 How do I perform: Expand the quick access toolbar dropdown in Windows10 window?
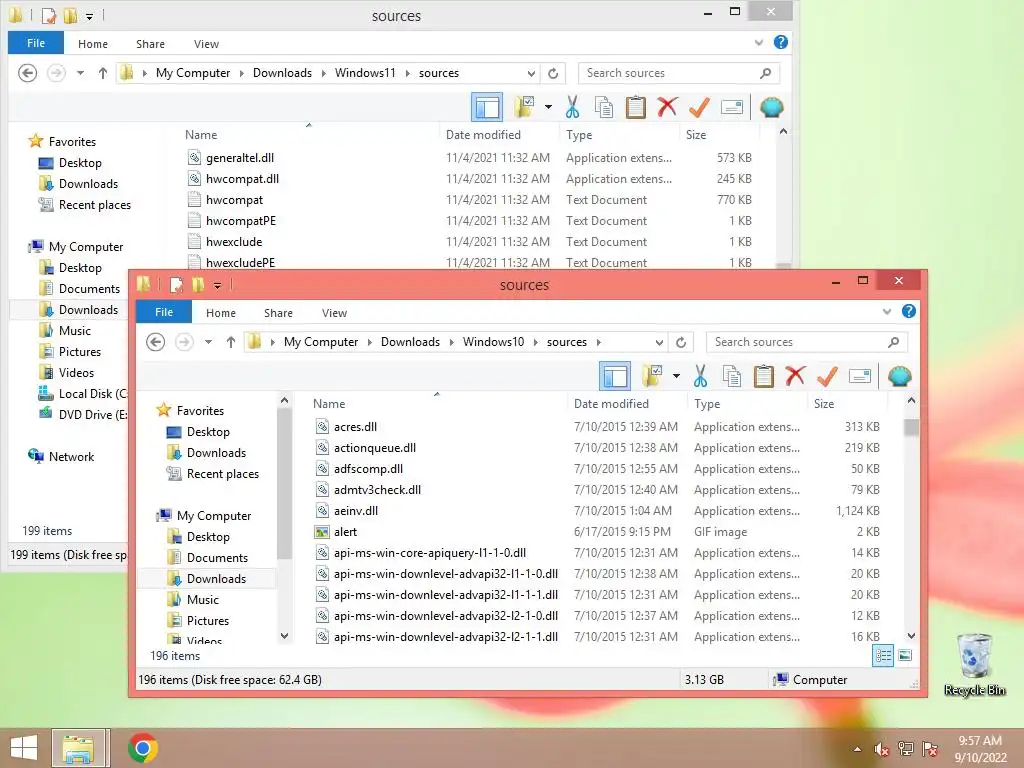(217, 285)
